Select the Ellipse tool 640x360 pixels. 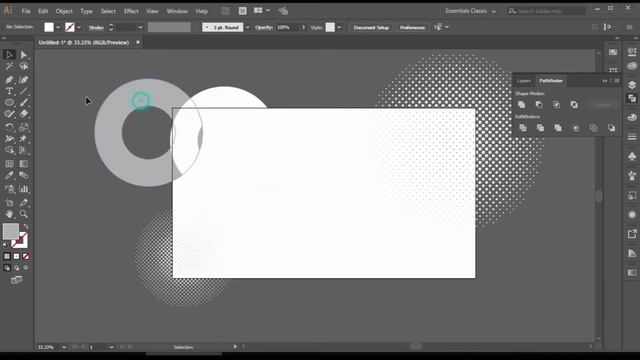pyautogui.click(x=9, y=102)
